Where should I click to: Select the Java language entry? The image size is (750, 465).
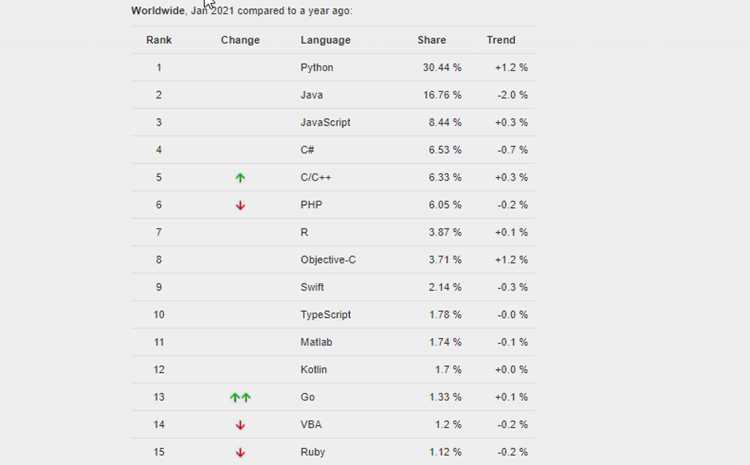coord(311,95)
